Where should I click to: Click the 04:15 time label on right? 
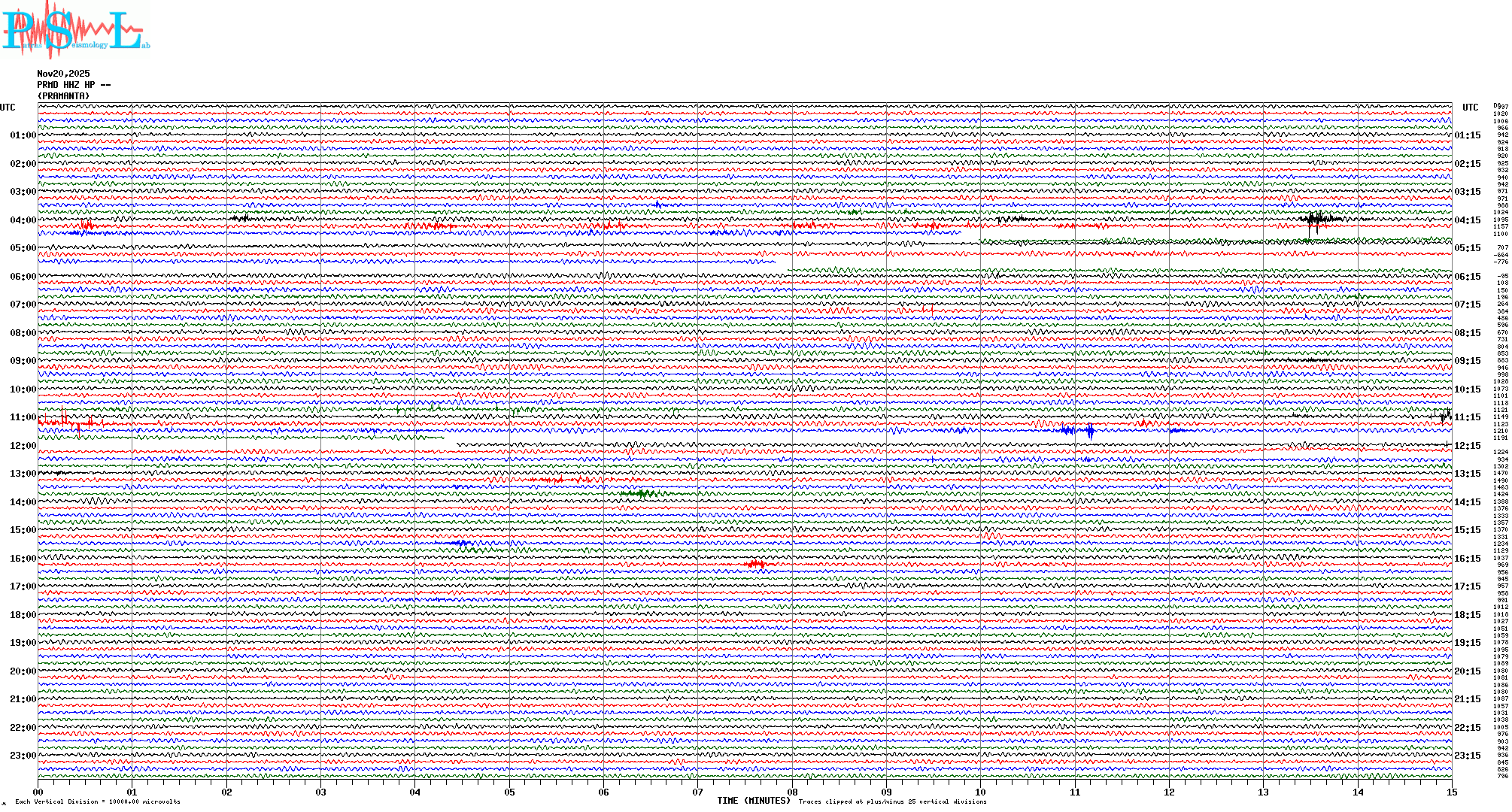[x=1467, y=220]
